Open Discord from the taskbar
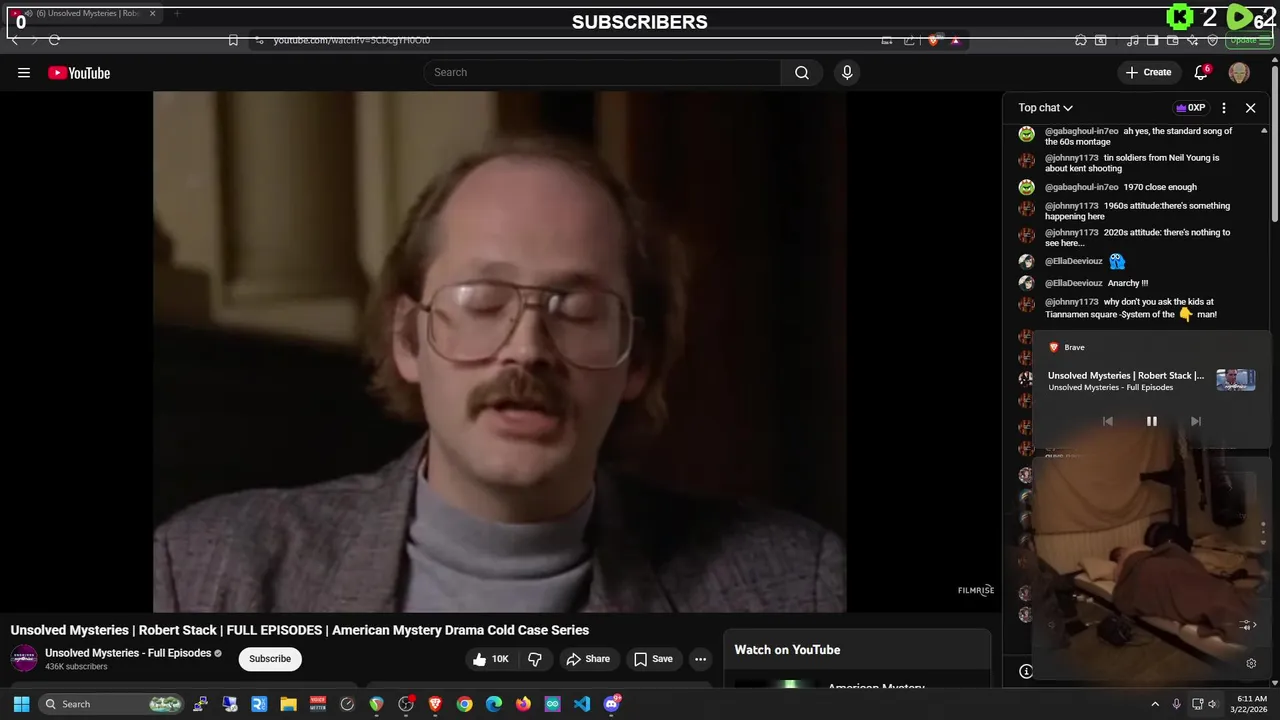This screenshot has width=1280, height=720. pos(612,704)
